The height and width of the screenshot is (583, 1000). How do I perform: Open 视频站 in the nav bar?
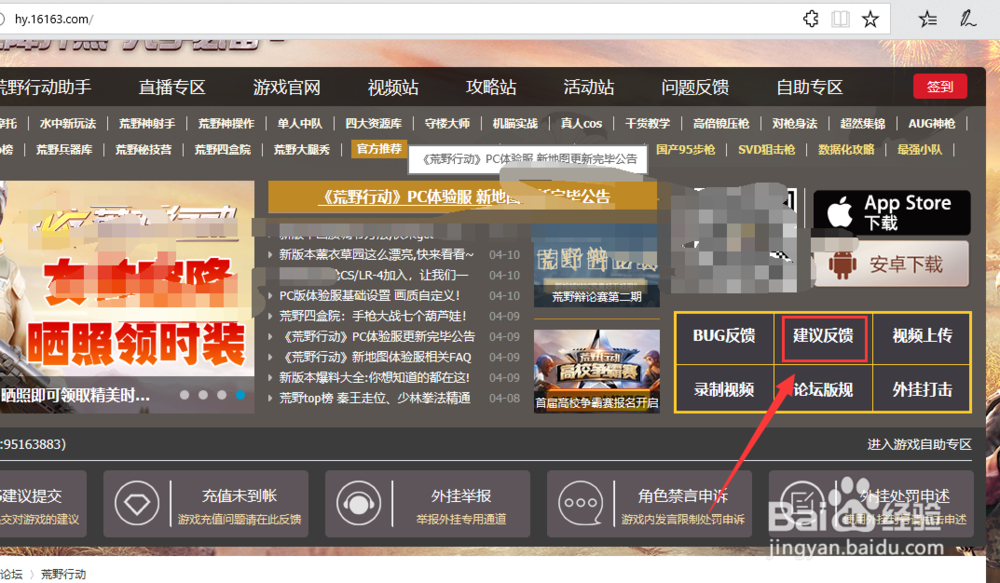393,87
